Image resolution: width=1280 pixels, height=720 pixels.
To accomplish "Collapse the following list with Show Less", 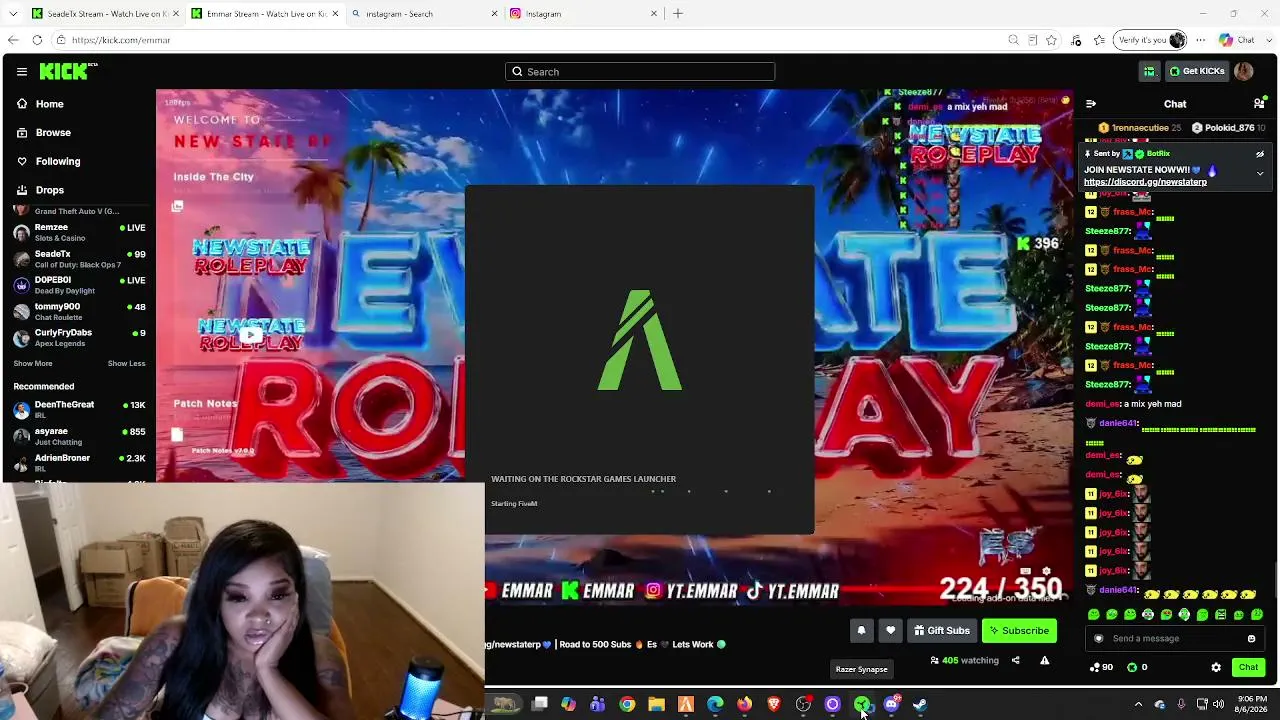I will [127, 364].
